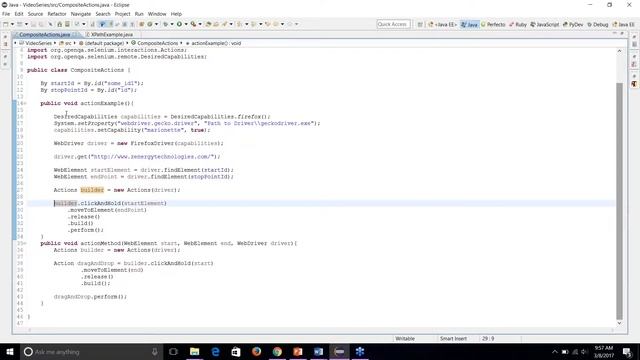Open the Project menu

(122, 14)
